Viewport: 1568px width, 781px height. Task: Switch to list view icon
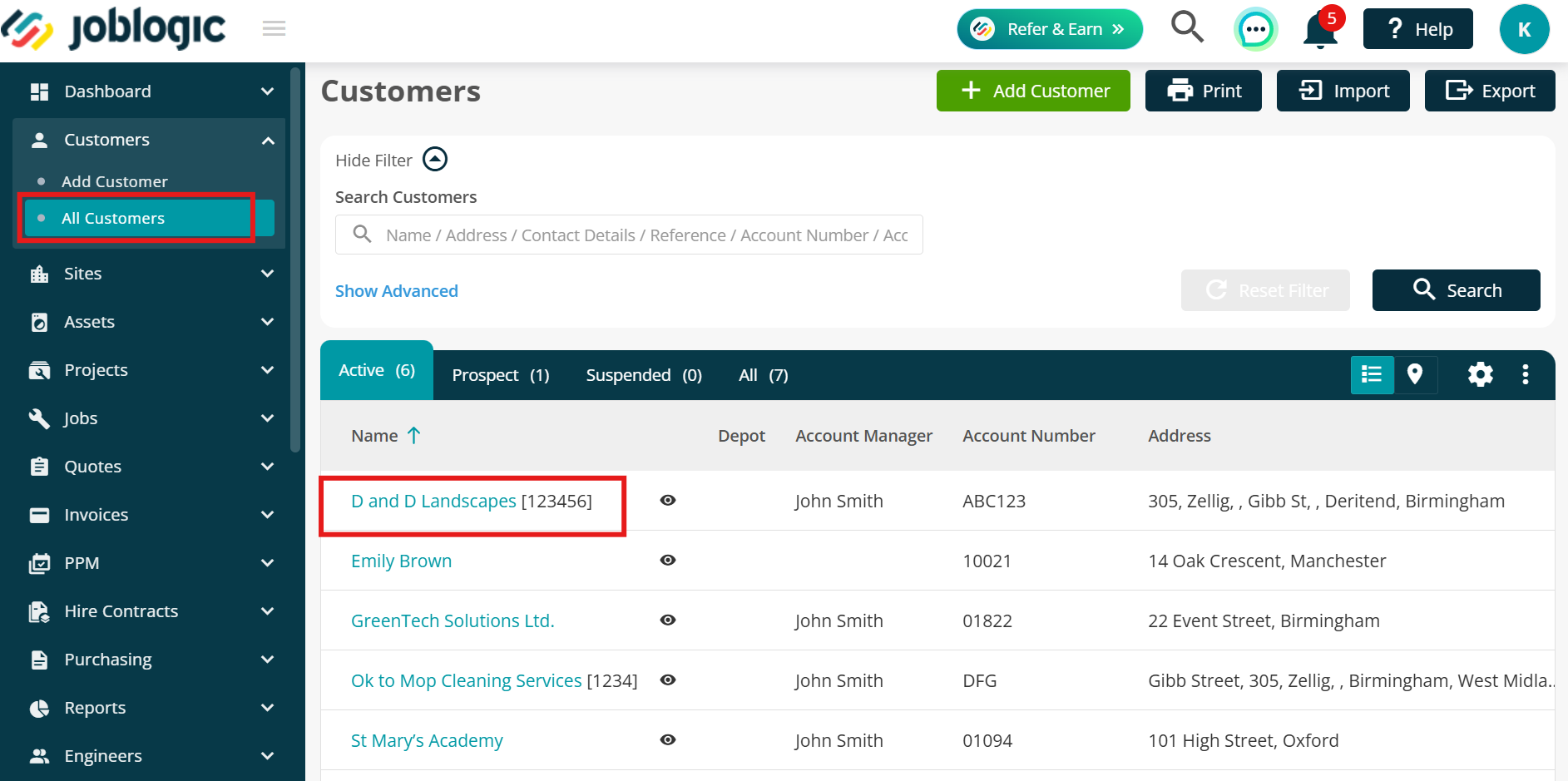pos(1372,374)
